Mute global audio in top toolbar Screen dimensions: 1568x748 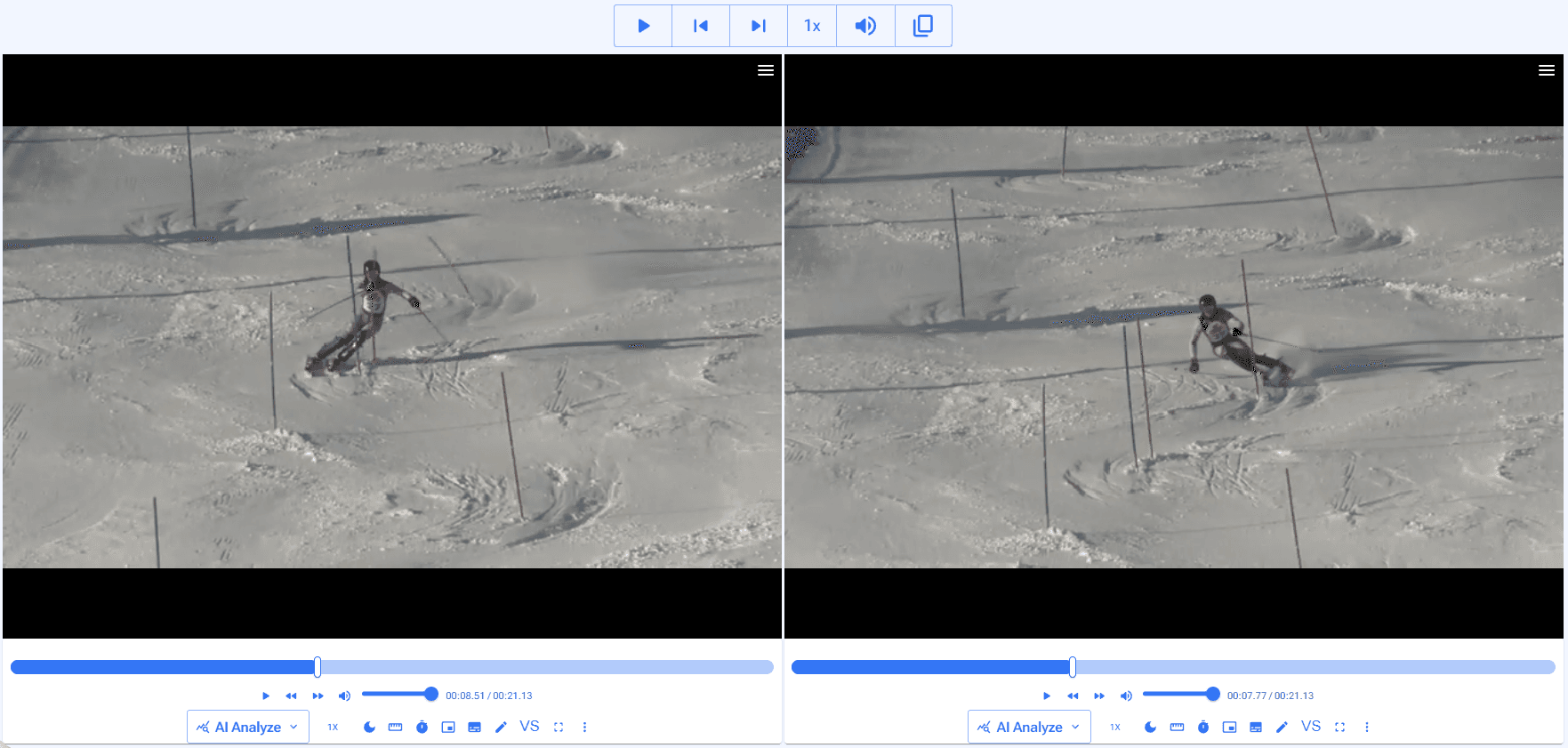click(865, 26)
